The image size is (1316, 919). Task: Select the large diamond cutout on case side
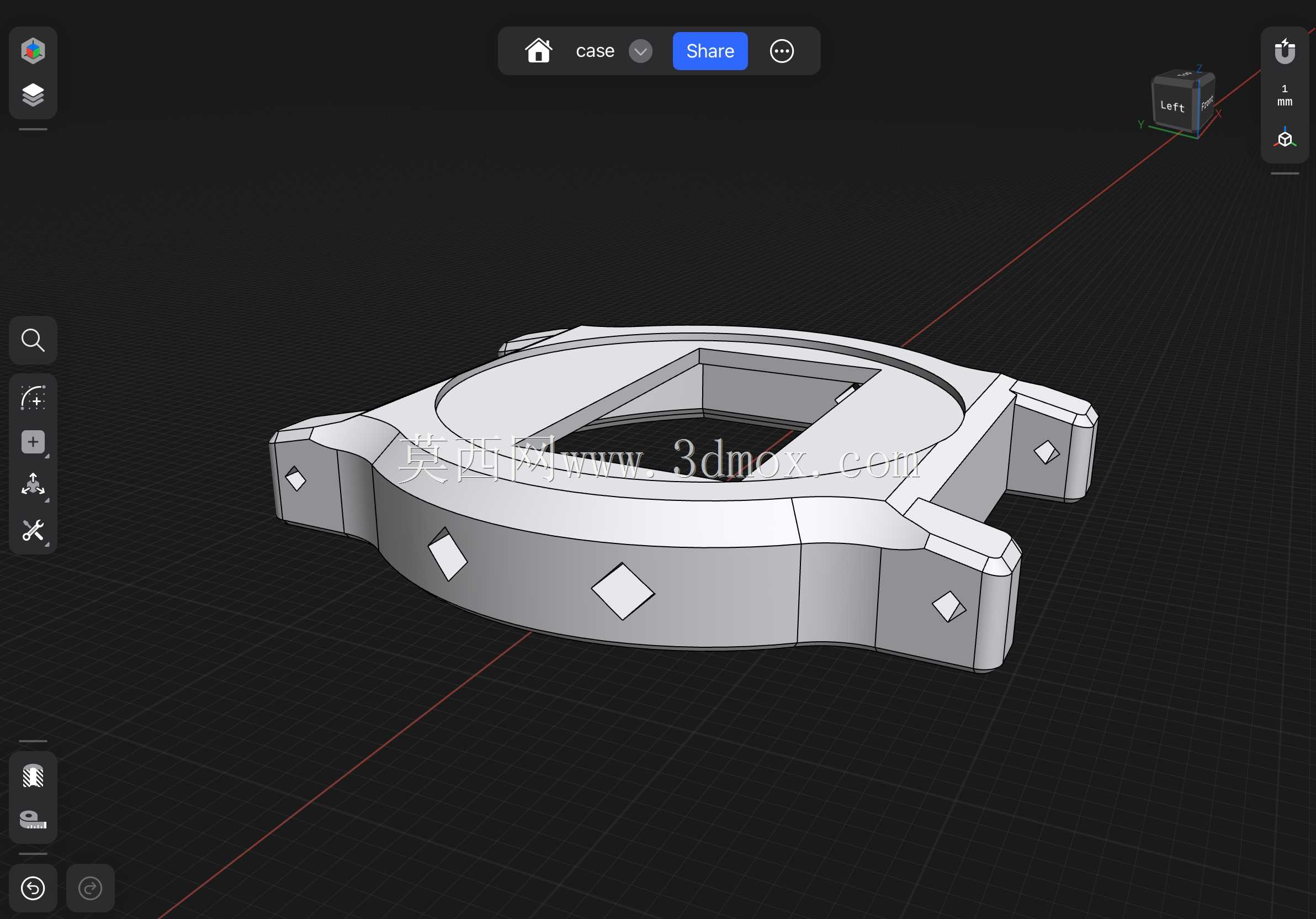623,591
